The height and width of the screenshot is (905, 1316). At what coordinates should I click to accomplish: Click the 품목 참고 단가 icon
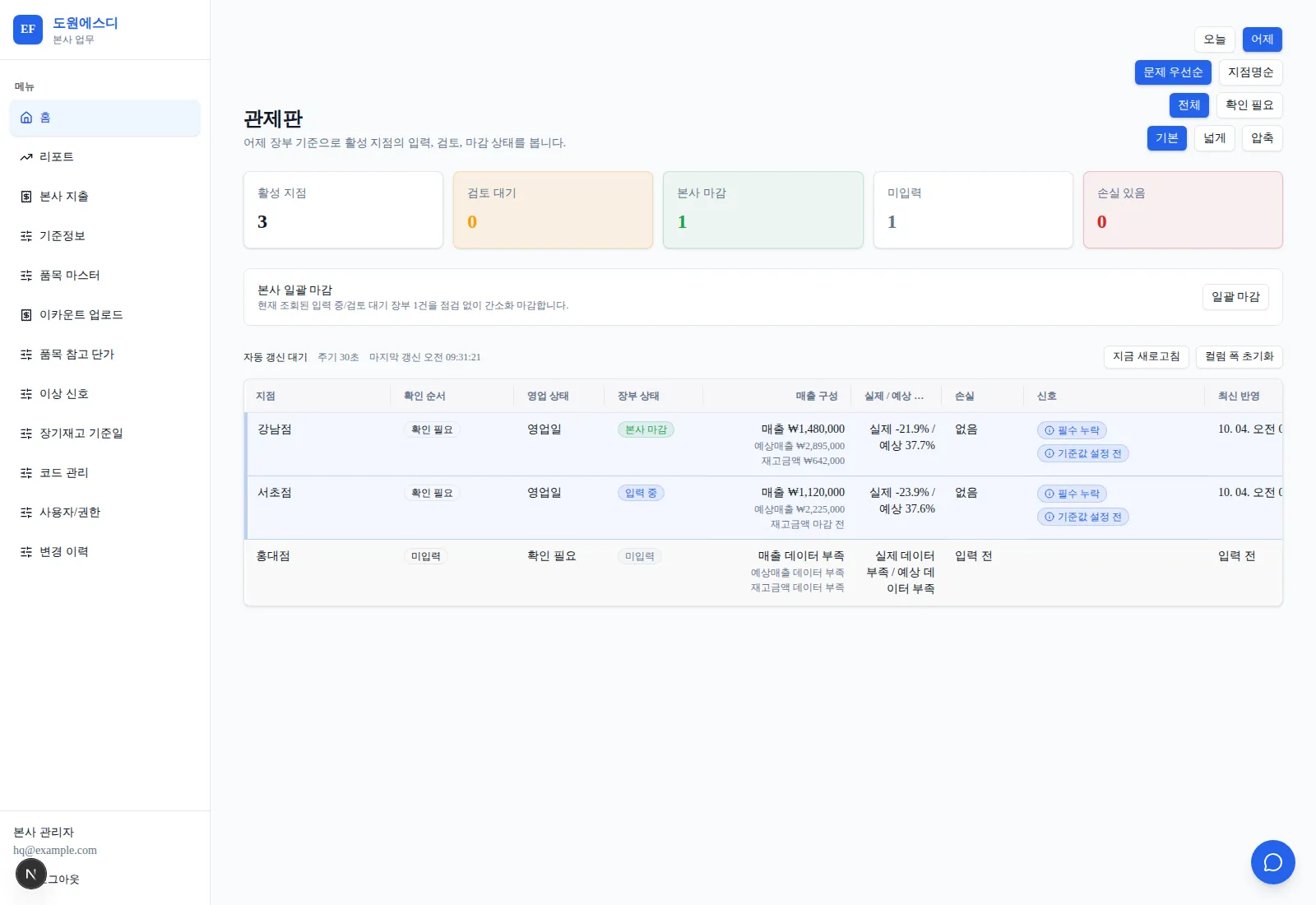coord(26,355)
